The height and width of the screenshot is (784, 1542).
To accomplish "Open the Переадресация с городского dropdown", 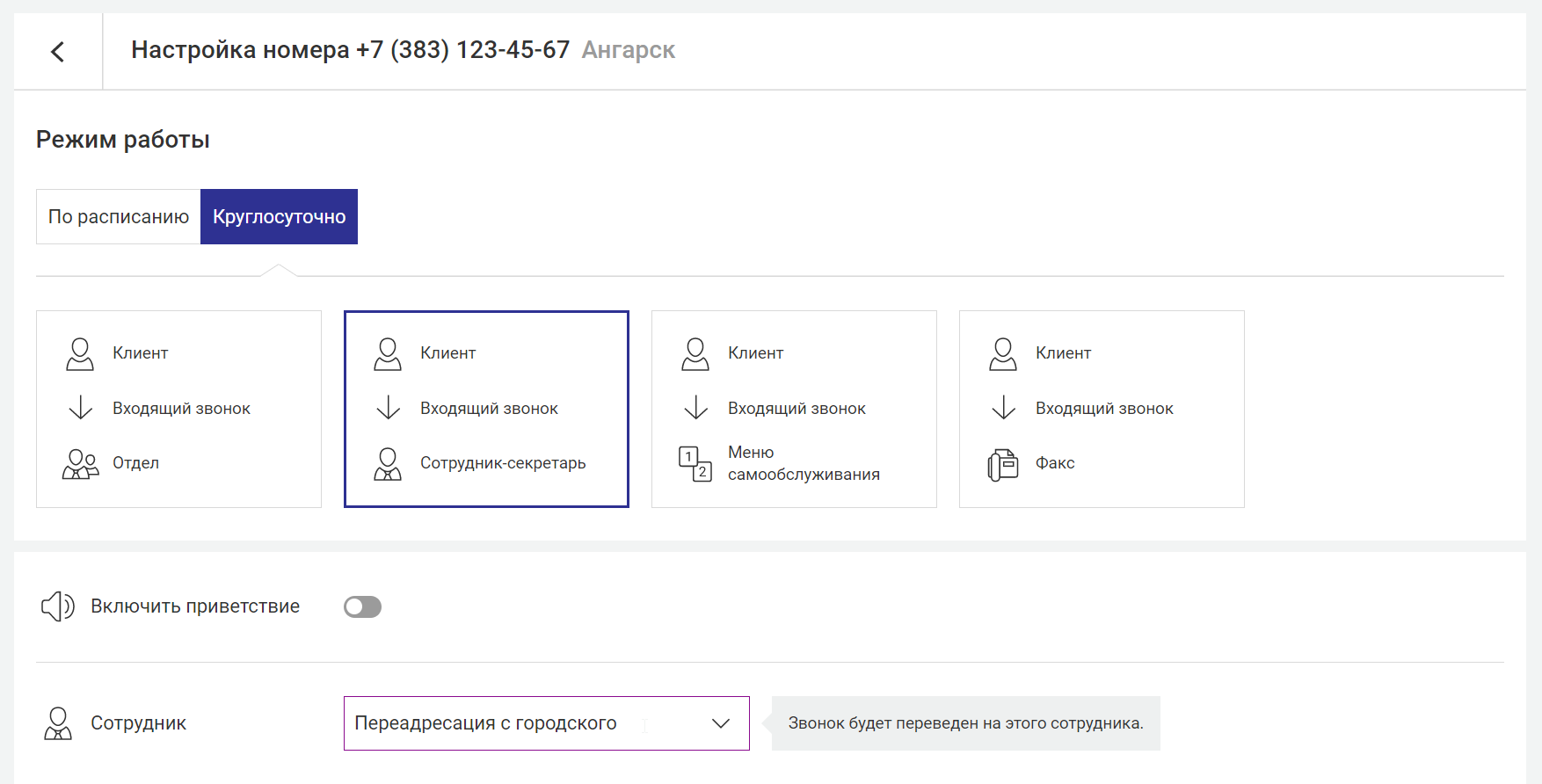I will coord(546,723).
